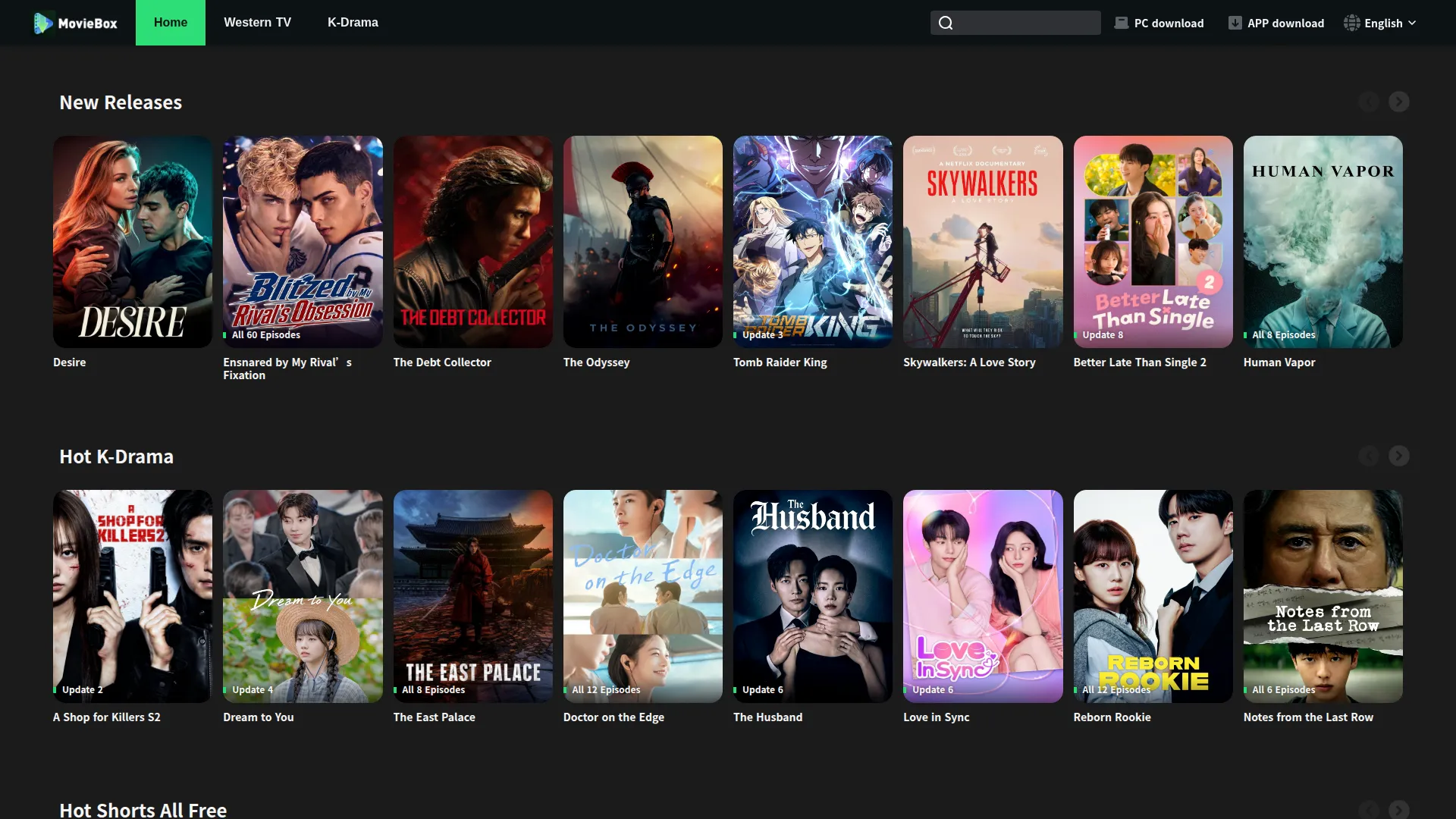Open The Debt Collector poster

pos(472,242)
